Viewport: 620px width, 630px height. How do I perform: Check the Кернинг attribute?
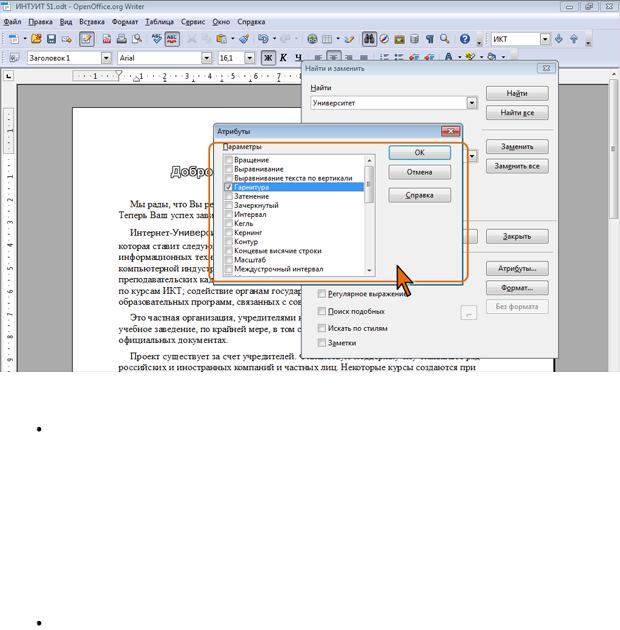pyautogui.click(x=229, y=233)
